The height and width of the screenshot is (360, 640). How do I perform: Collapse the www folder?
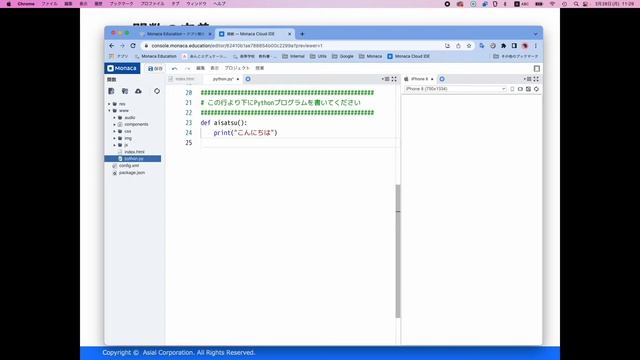pyautogui.click(x=109, y=111)
